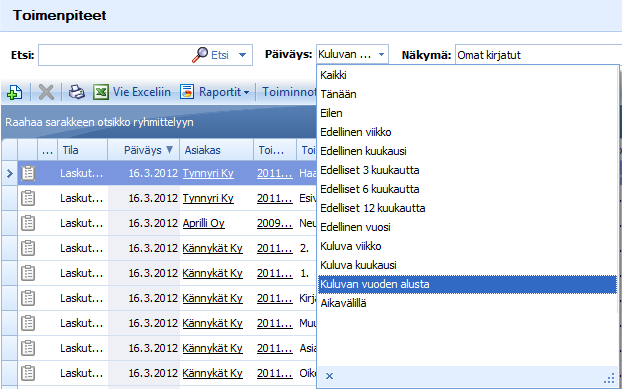The width and height of the screenshot is (622, 389).
Task: Close the date dropdown with X icon
Action: [329, 376]
